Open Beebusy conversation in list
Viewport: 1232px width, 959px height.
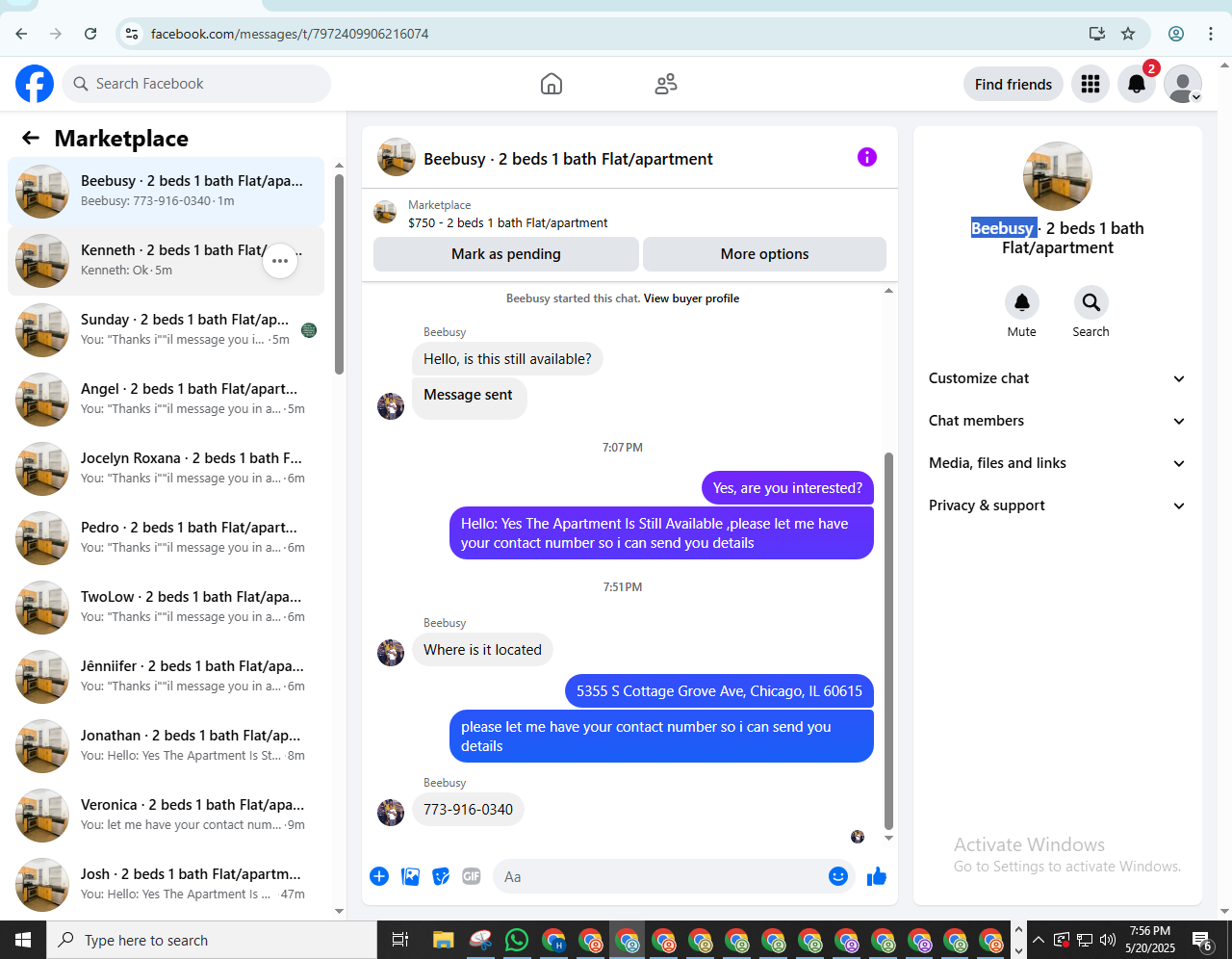click(x=166, y=192)
